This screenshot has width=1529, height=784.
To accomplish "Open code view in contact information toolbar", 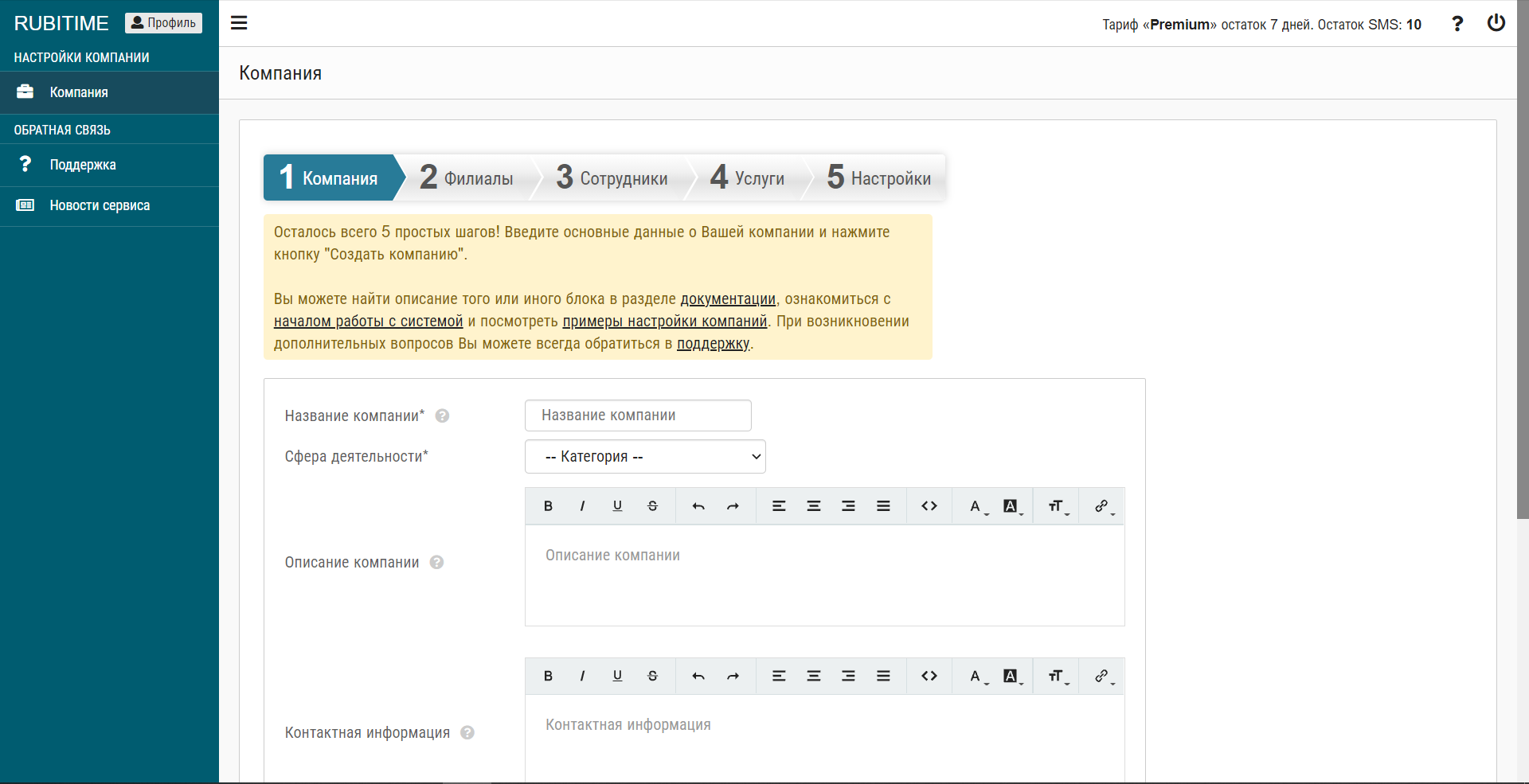I will [929, 676].
